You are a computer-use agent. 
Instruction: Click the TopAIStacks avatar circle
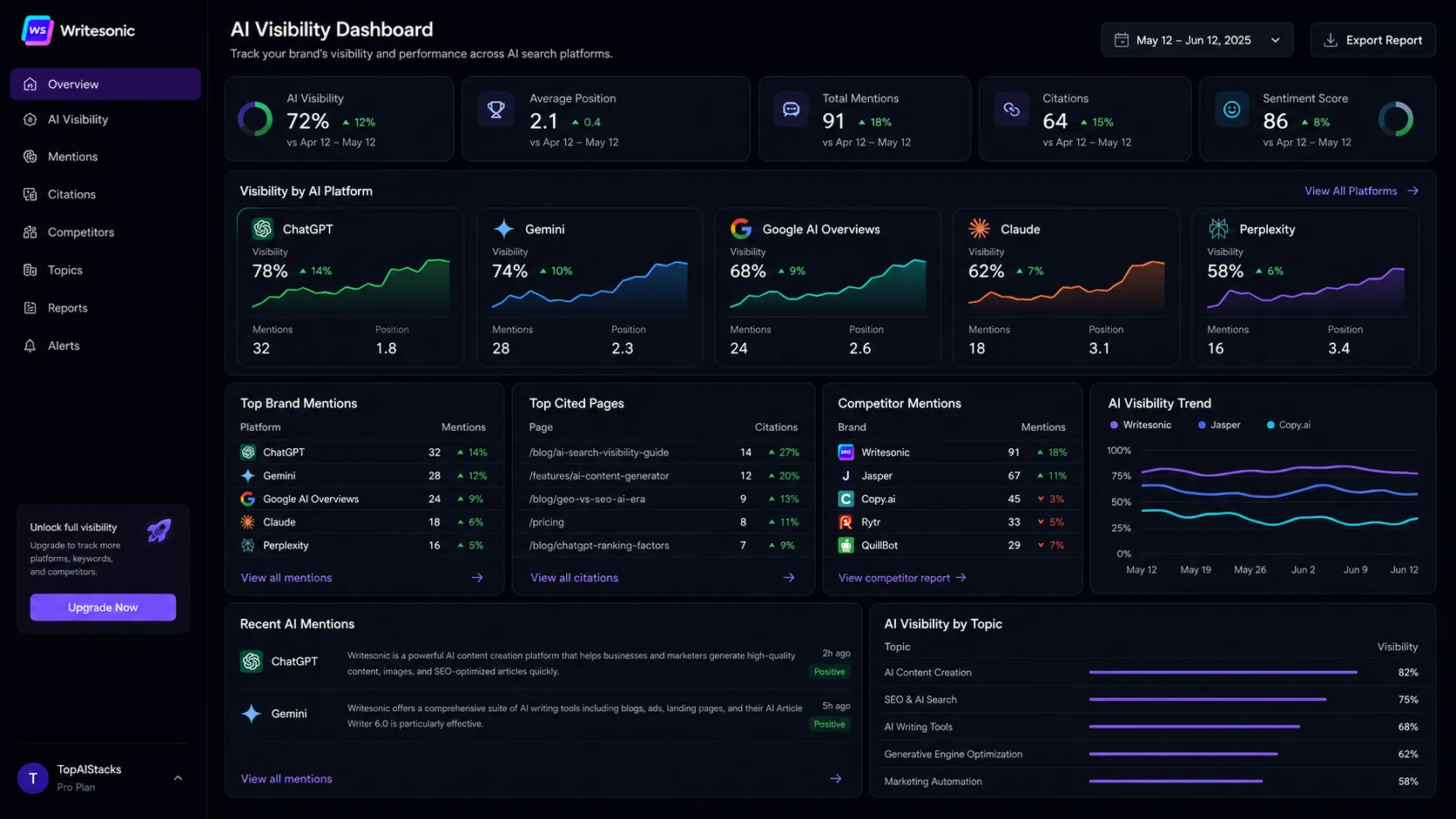[33, 778]
